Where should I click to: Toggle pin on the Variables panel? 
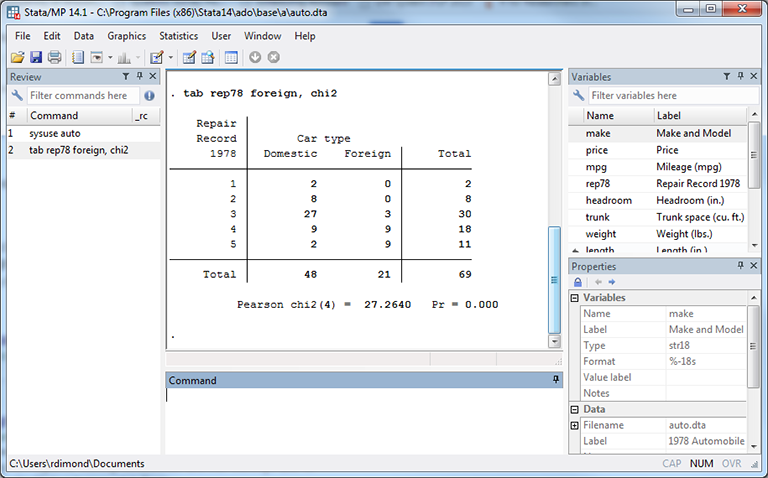740,77
